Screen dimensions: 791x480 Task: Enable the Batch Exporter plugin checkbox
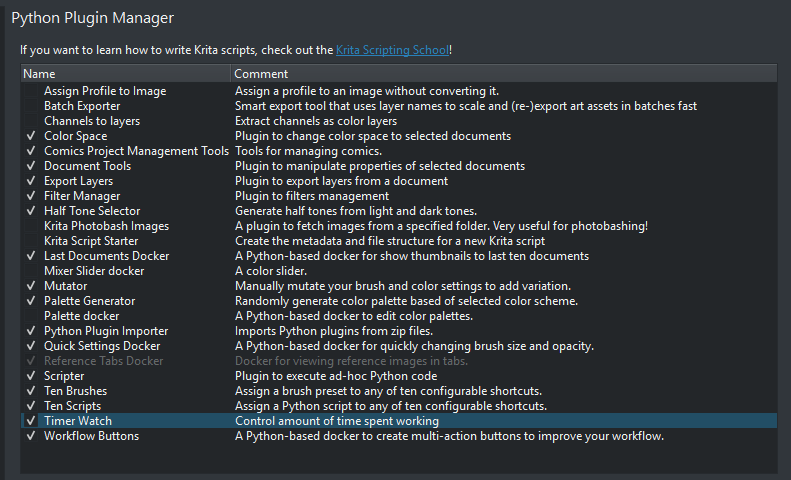click(31, 106)
